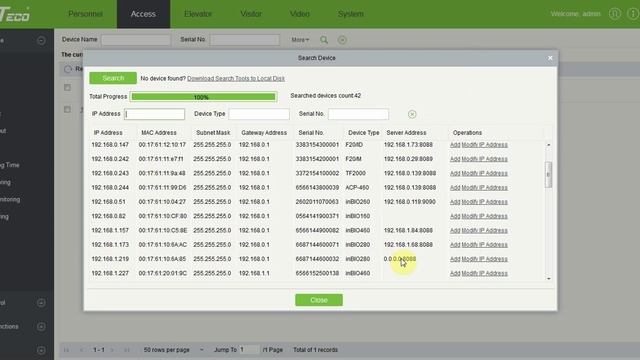This screenshot has width=640, height=360.
Task: Click the clear-filter circle icon beside magnifier
Action: 342,40
